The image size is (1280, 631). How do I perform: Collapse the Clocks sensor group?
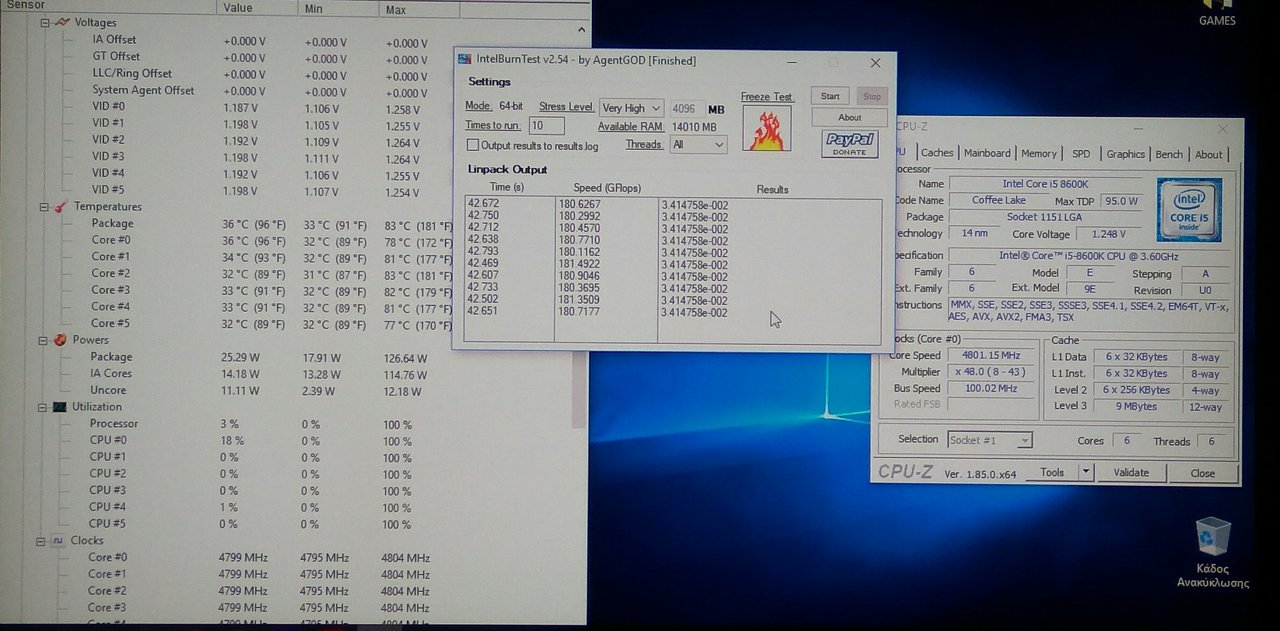coord(43,541)
